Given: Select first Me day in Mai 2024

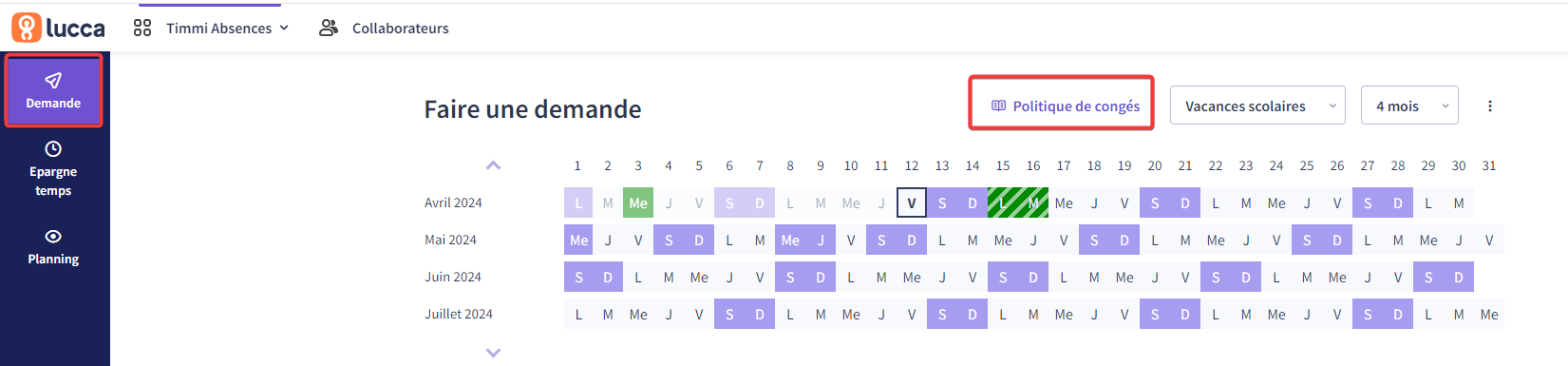Looking at the screenshot, I should pos(578,240).
